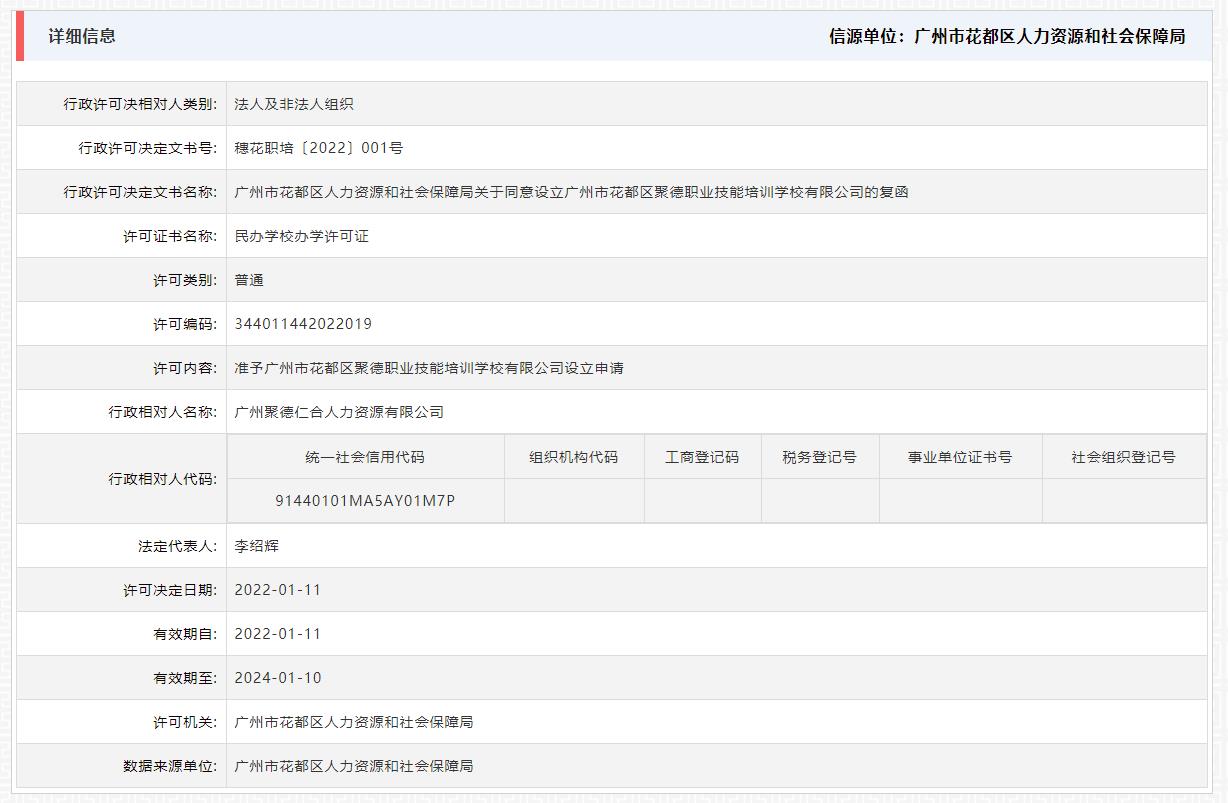Screen dimensions: 1228x803
Task: Click the 数据来源单位 label
Action: [170, 766]
